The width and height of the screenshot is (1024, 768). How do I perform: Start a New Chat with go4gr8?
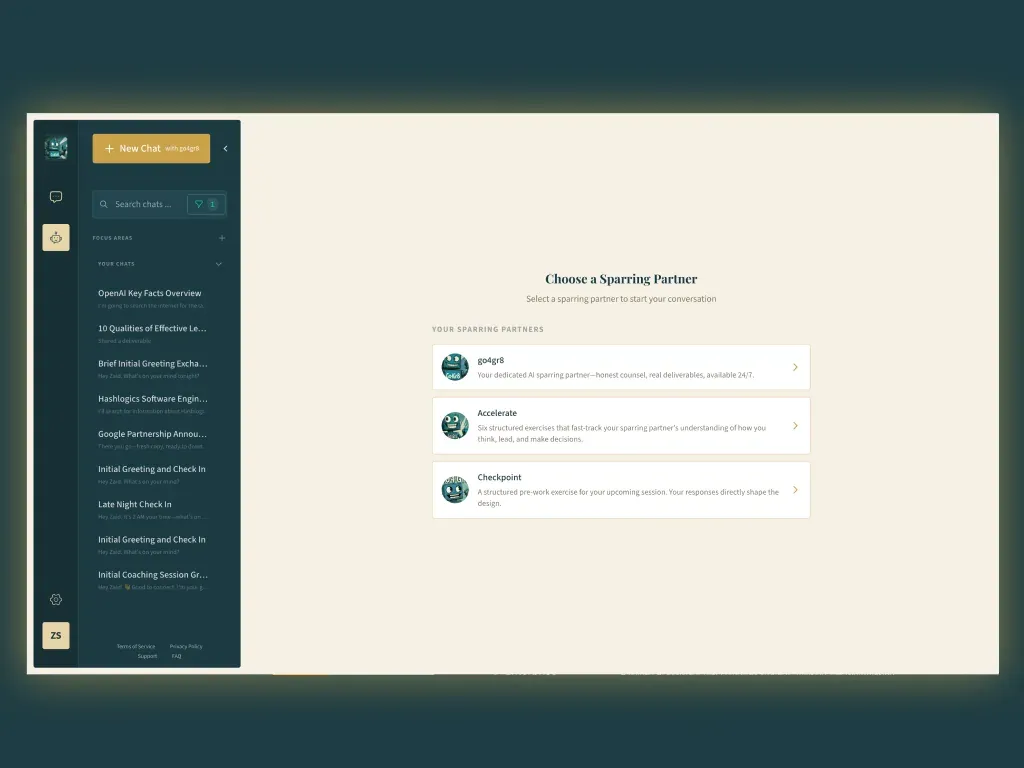tap(152, 149)
